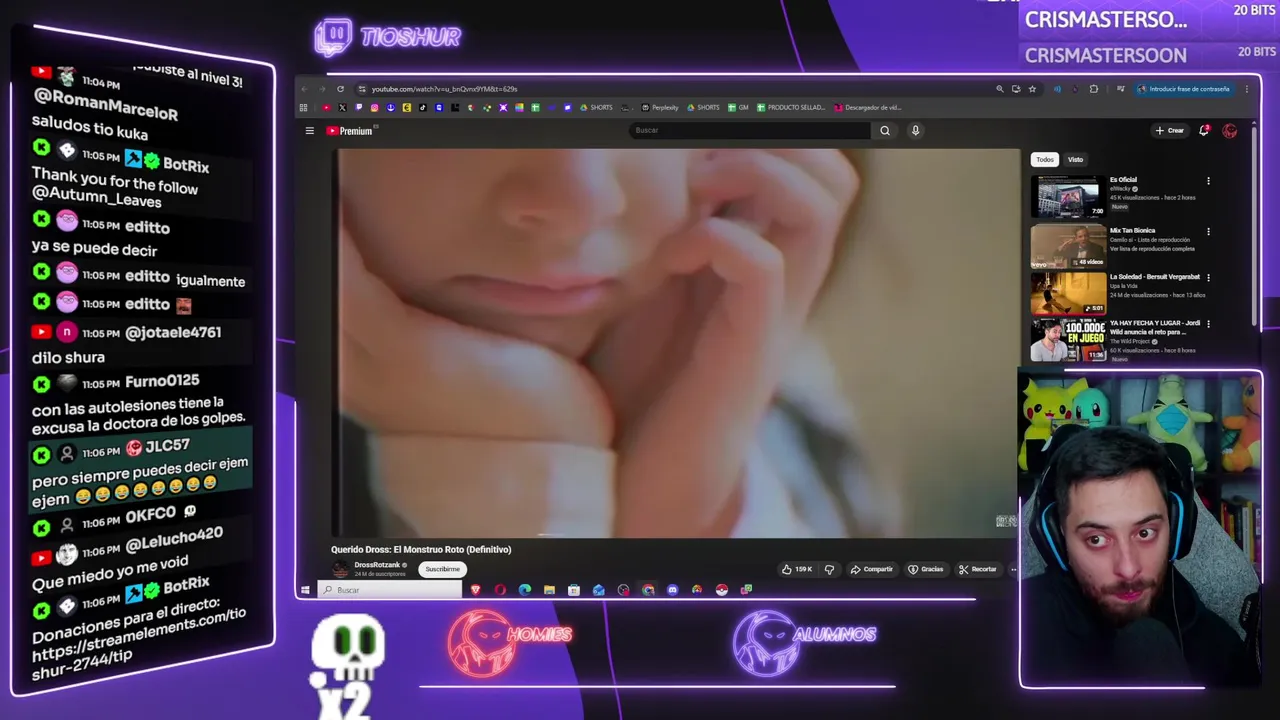This screenshot has height=720, width=1280.
Task: Open options for 'Mix Tan Bionica'
Action: [x=1208, y=231]
